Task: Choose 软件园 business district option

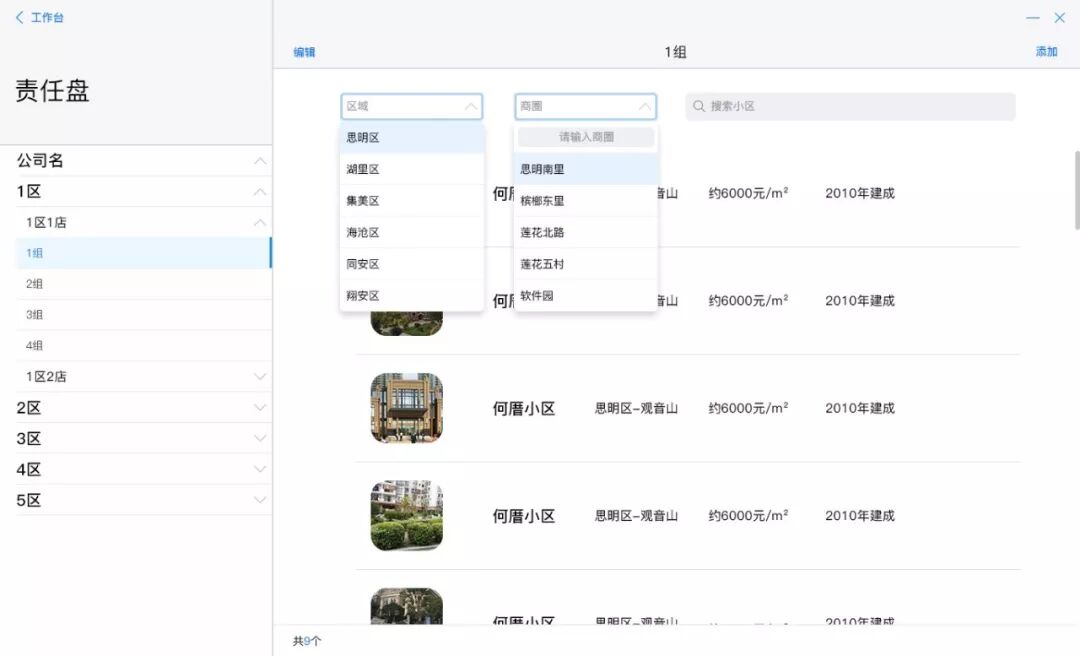Action: tap(585, 296)
